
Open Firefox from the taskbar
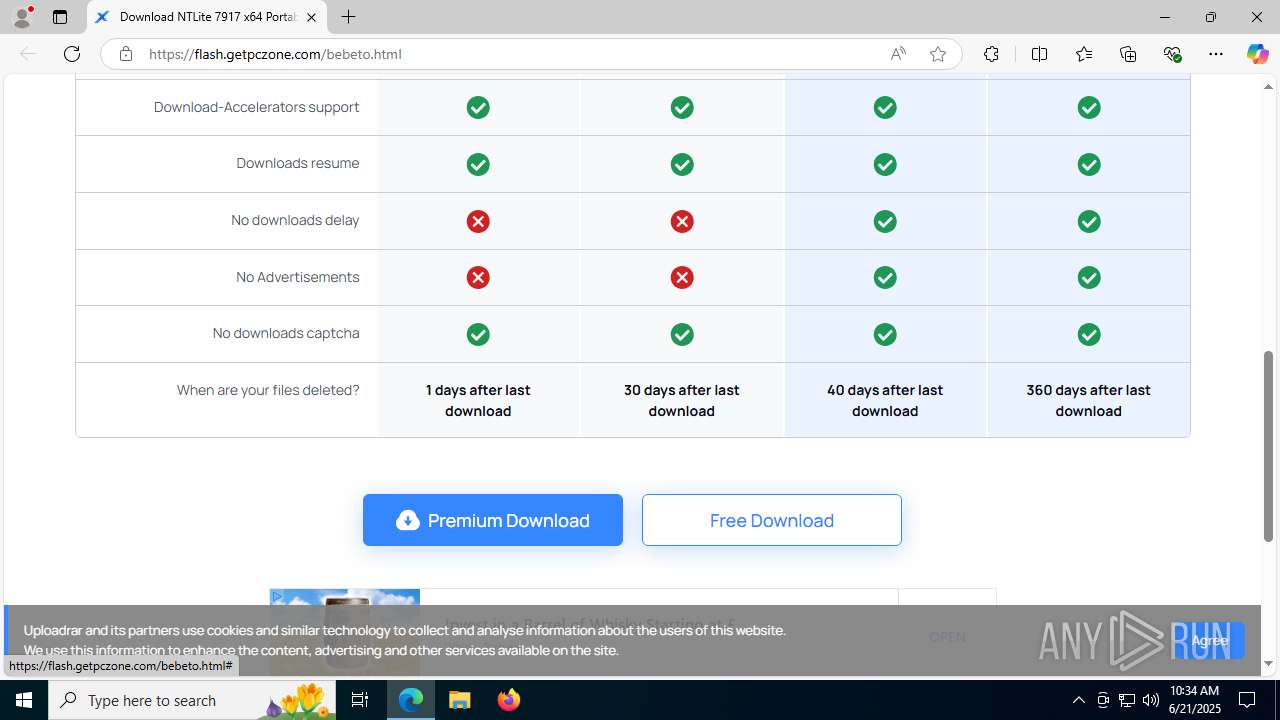pyautogui.click(x=509, y=700)
